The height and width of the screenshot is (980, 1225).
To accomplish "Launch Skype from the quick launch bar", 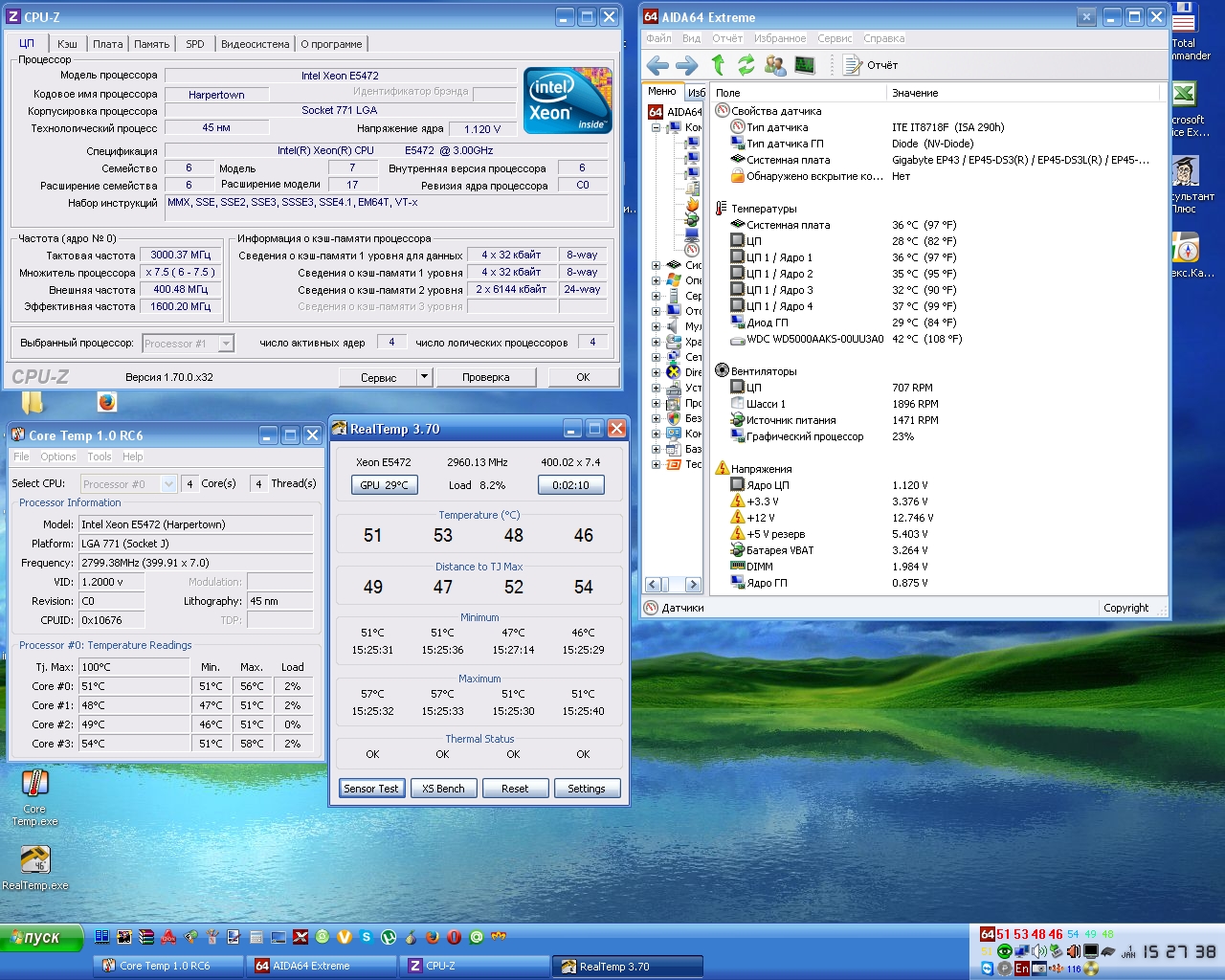I will 367,937.
